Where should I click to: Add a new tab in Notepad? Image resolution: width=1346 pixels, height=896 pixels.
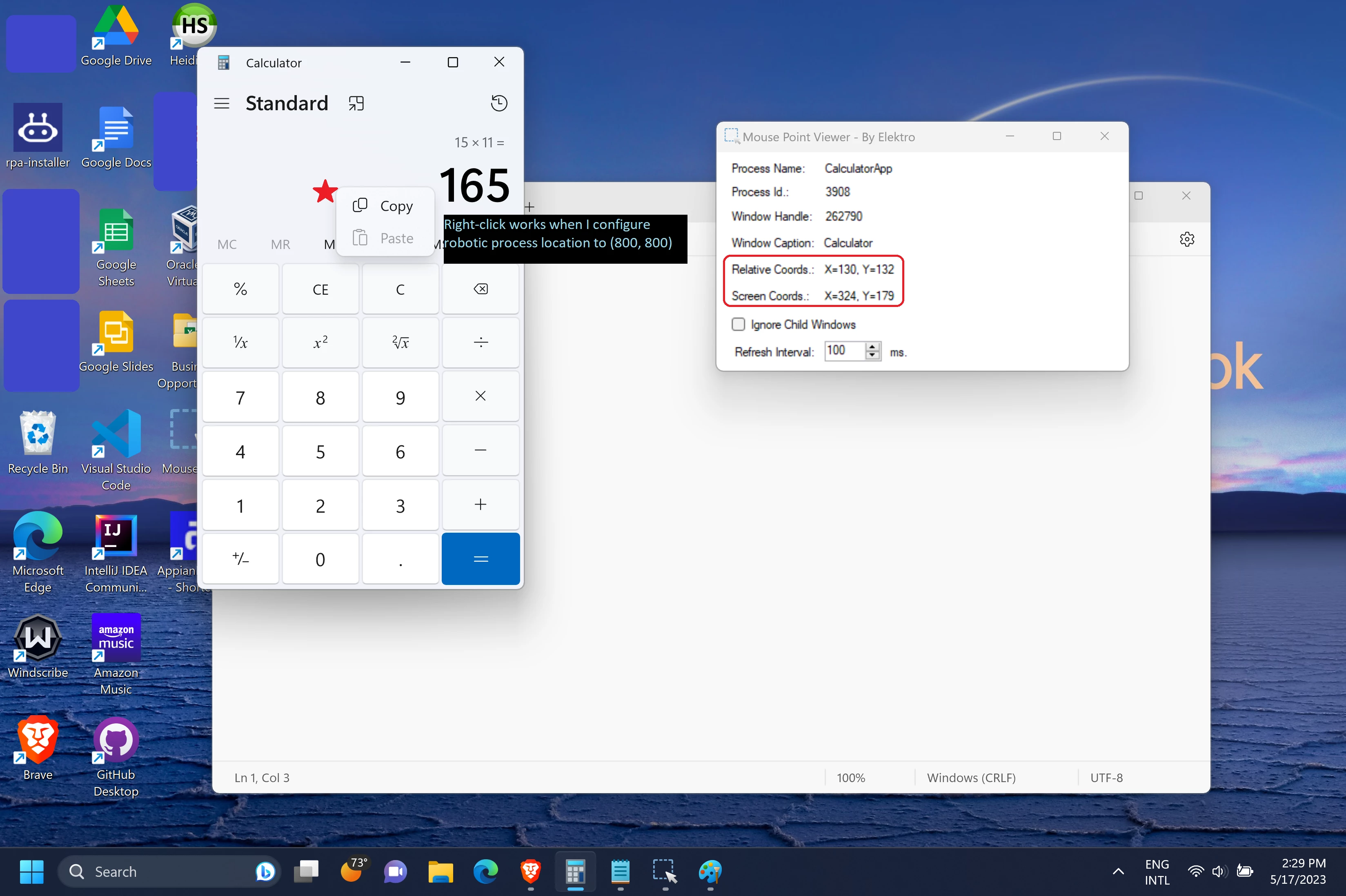click(x=530, y=207)
